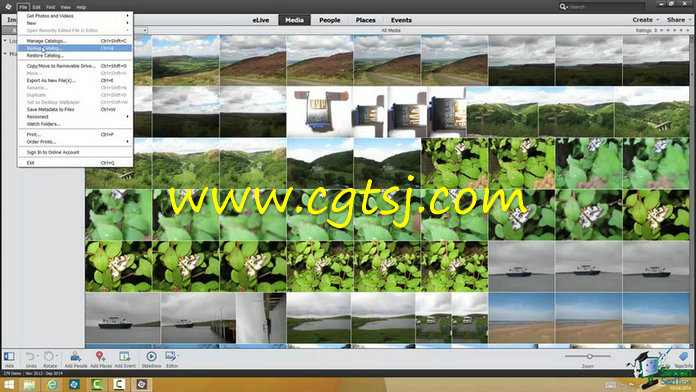Viewport: 696px width, 392px height.
Task: Click in the Search field
Action: click(606, 7)
